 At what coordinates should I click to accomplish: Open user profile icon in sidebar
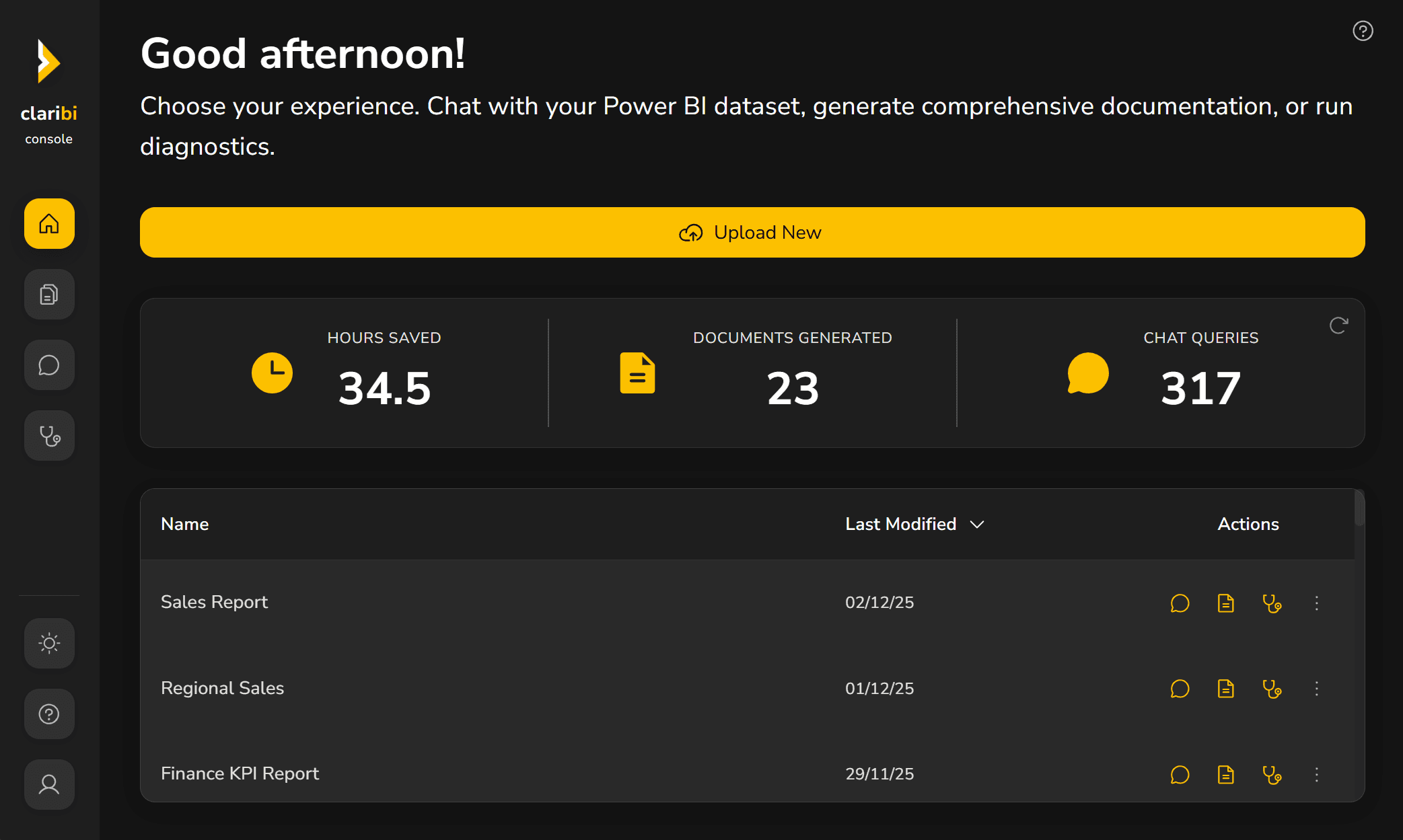click(x=49, y=784)
